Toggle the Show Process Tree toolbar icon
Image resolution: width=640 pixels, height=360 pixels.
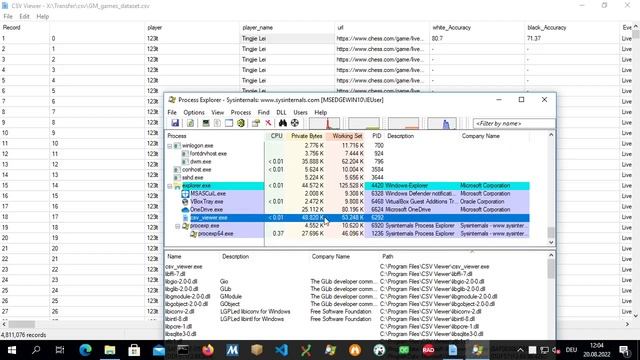tap(217, 123)
